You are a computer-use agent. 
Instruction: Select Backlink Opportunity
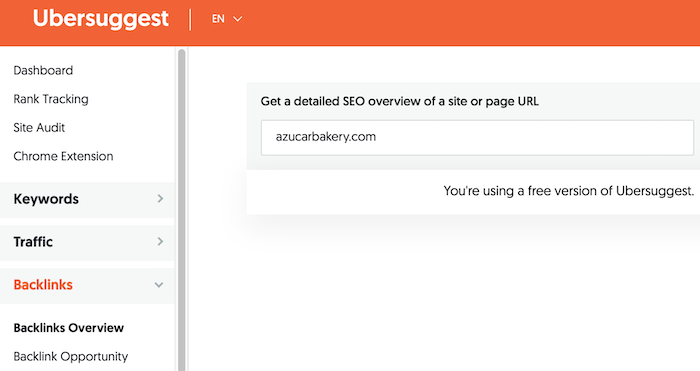pyautogui.click(x=71, y=356)
